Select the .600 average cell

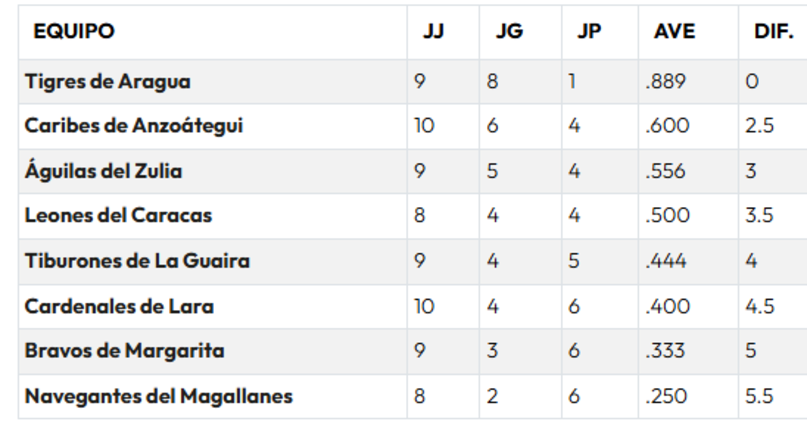point(667,126)
